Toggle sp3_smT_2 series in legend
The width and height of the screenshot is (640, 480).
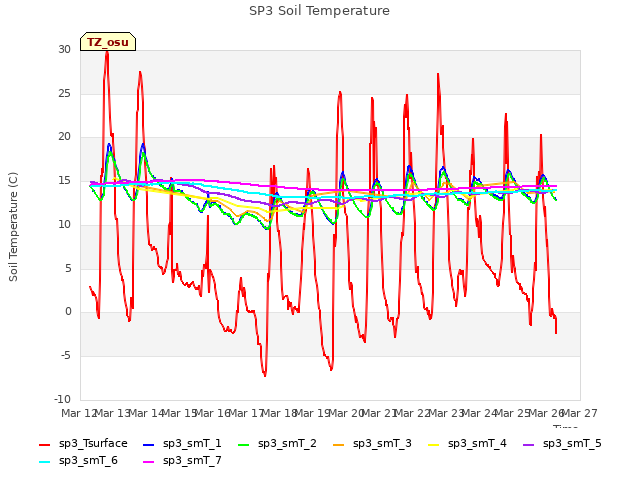click(x=278, y=444)
